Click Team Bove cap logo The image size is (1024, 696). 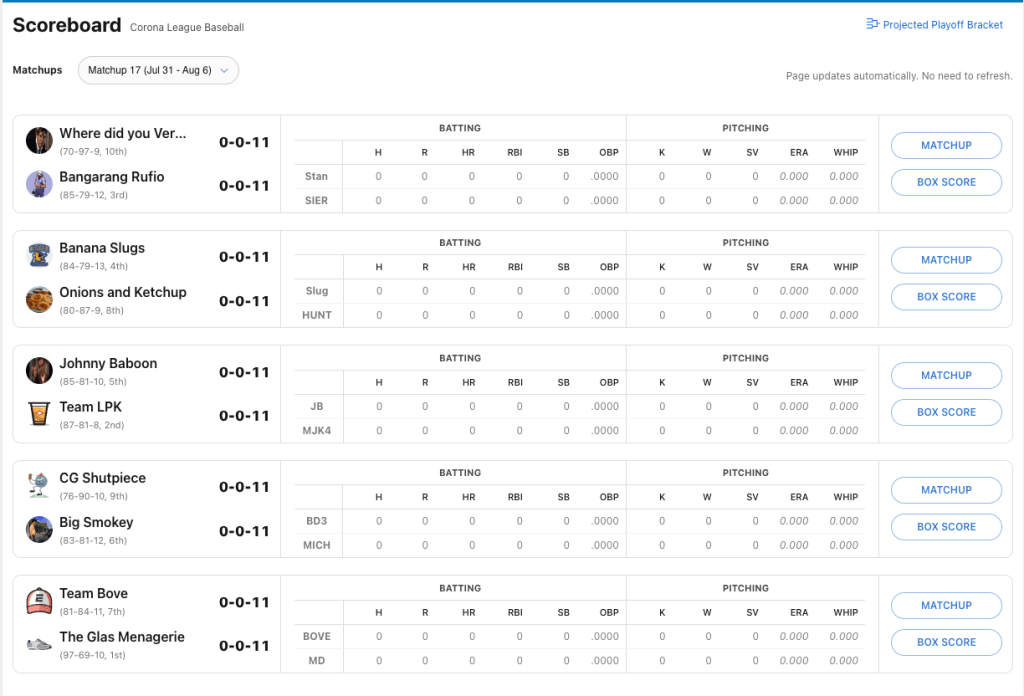pos(39,601)
